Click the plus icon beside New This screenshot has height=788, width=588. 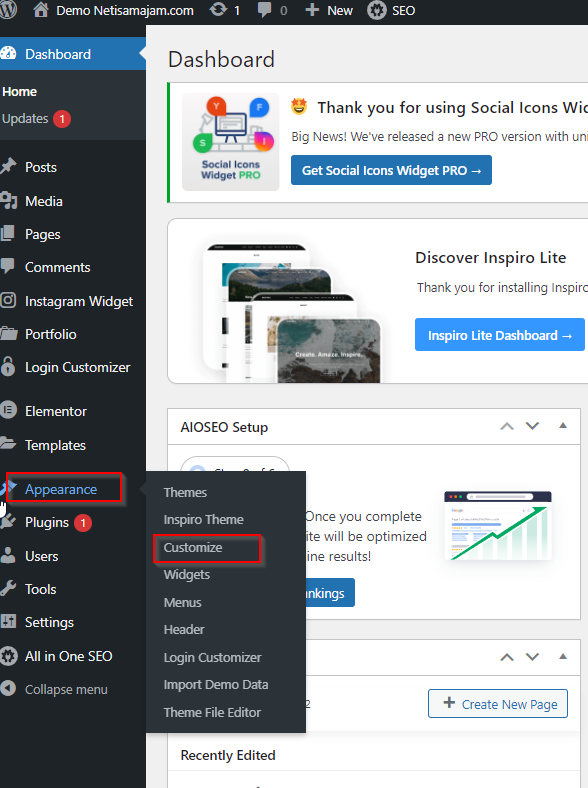[312, 10]
